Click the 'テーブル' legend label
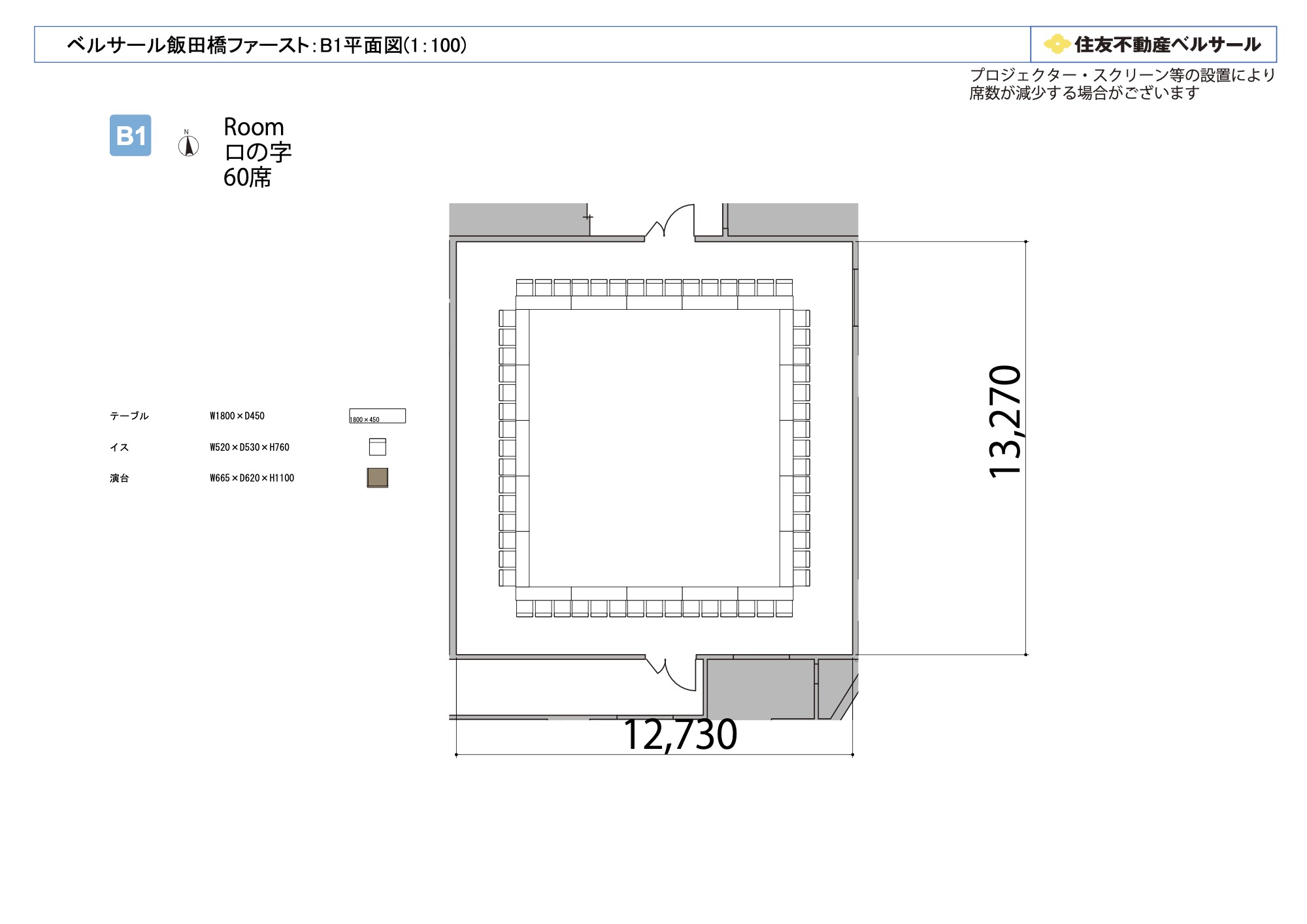The image size is (1307, 924). [129, 416]
